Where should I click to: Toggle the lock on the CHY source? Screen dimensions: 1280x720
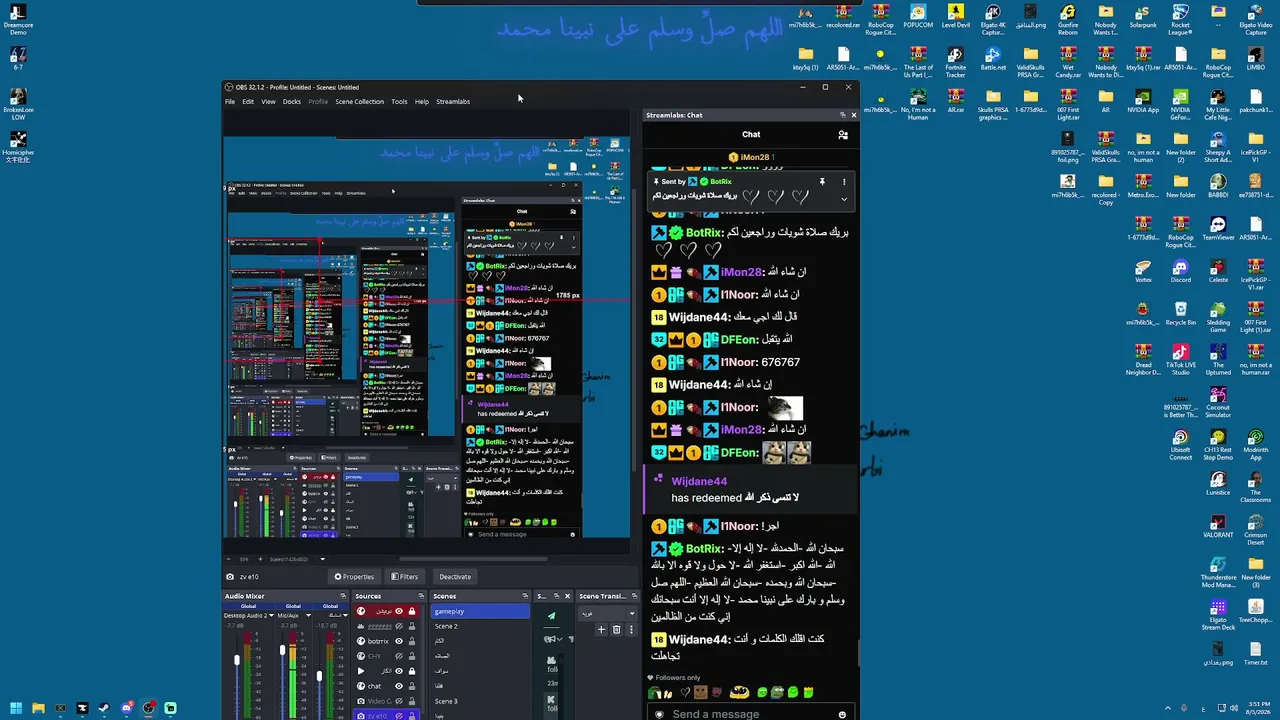pos(411,656)
